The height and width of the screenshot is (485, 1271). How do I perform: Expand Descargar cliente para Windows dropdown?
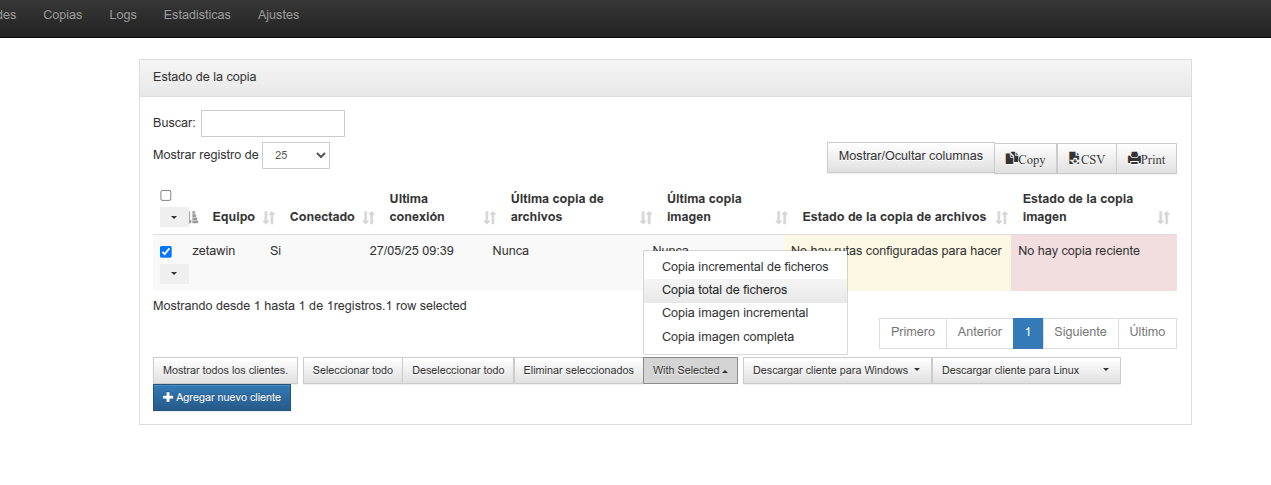point(836,371)
